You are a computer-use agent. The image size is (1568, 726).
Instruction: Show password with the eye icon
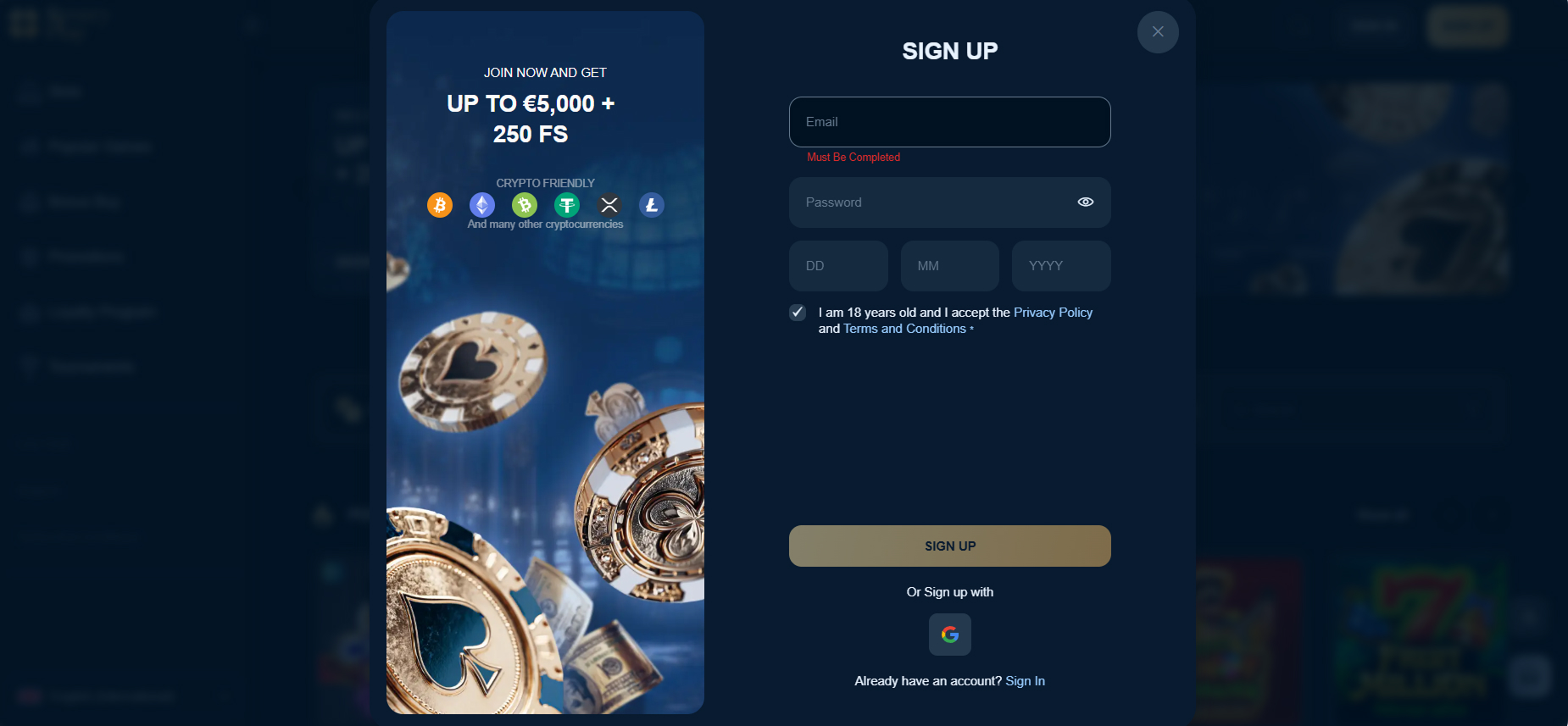[x=1086, y=202]
